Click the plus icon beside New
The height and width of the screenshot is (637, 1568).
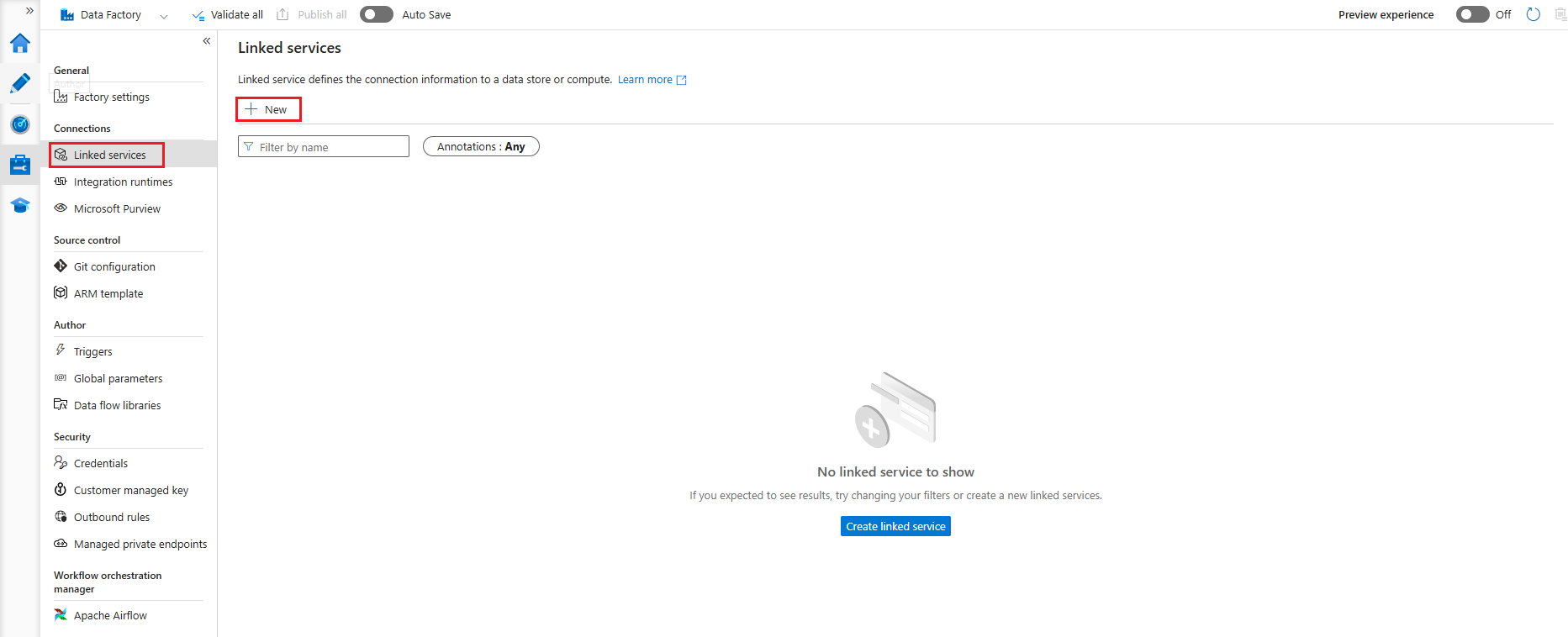click(x=251, y=109)
